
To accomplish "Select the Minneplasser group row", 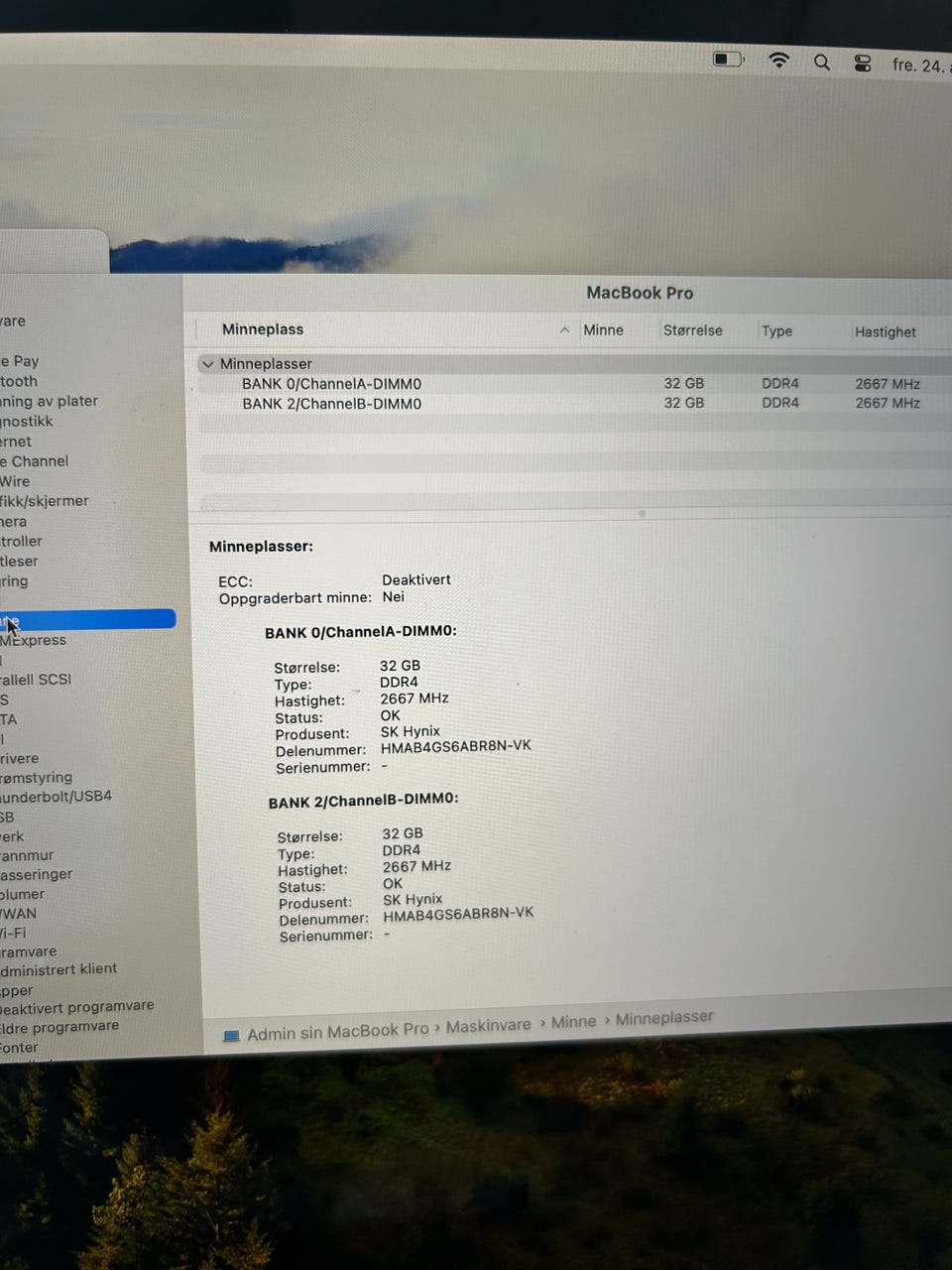I will point(573,364).
